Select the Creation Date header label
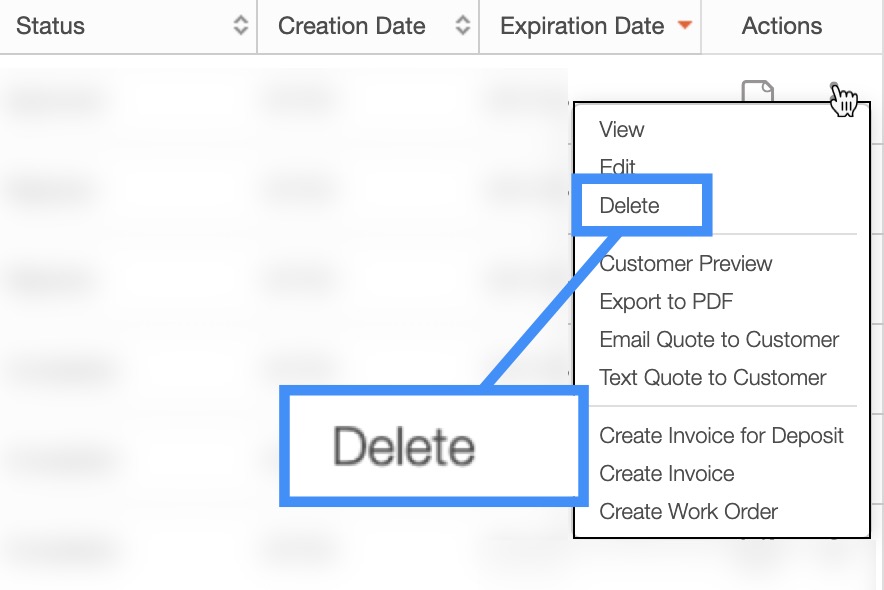Viewport: 884px width, 590px height. [351, 27]
